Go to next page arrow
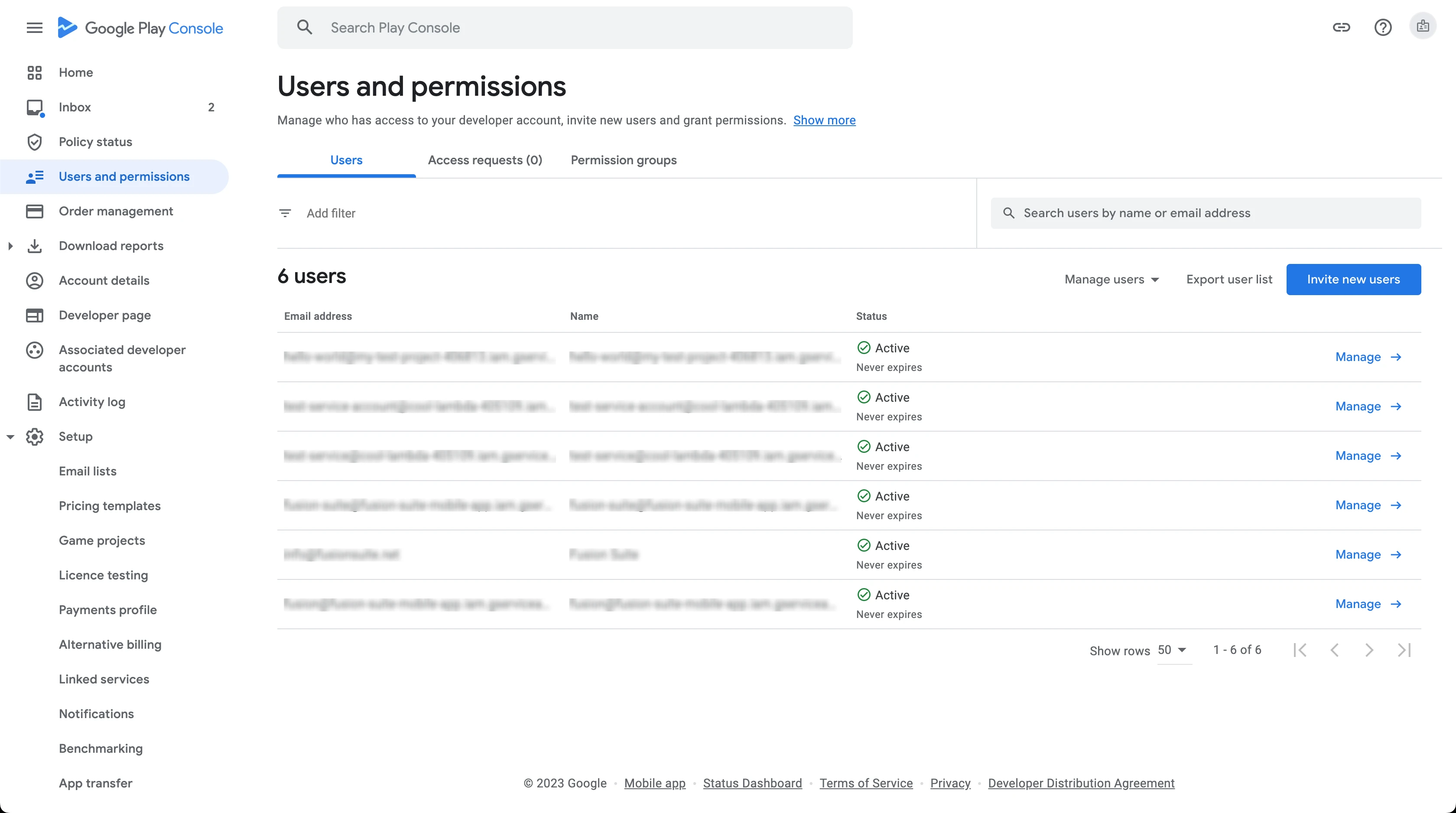1456x813 pixels. click(x=1369, y=650)
